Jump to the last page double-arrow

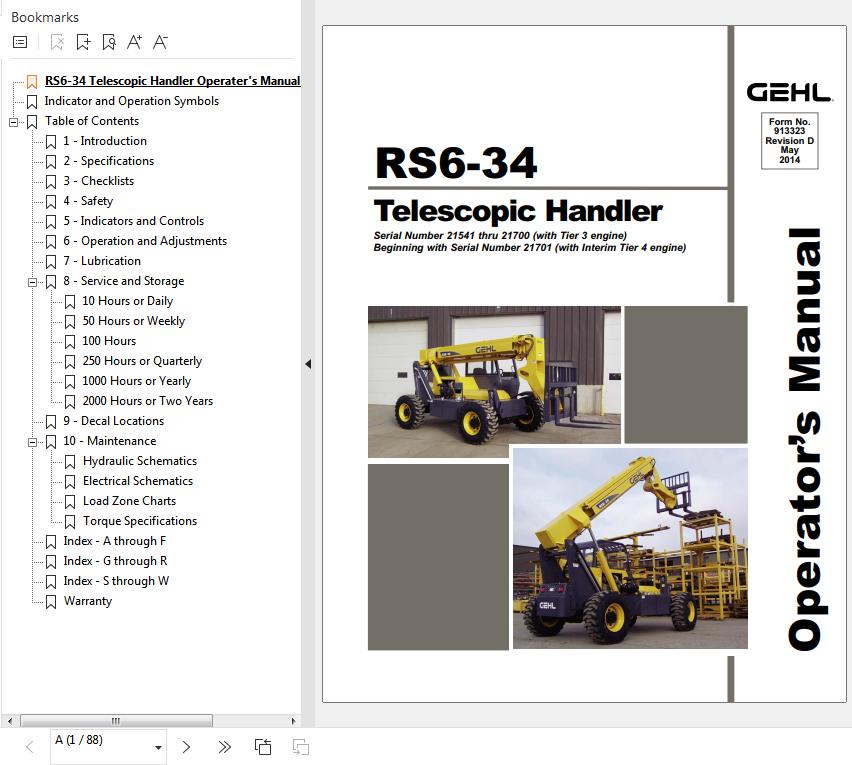(224, 747)
